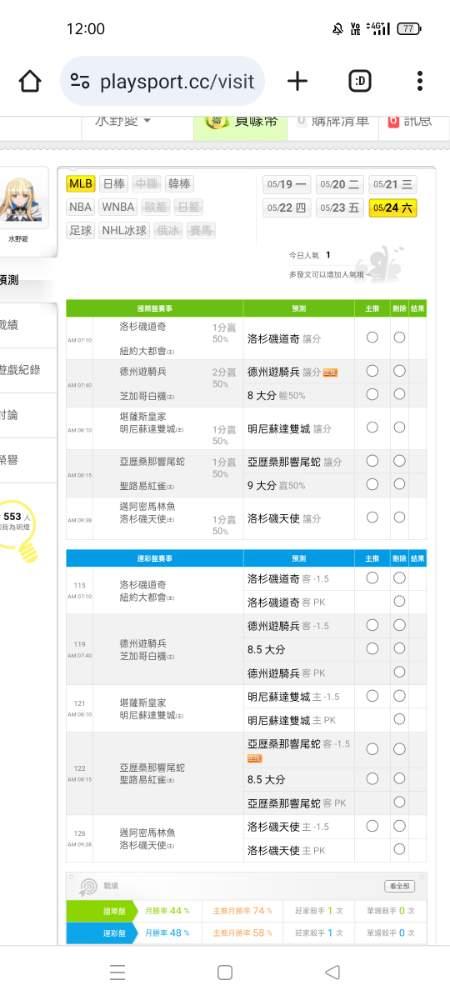This screenshot has width=450, height=1000.
Task: Mark 亞歷桑那響尾蛇 客 -1.5 as 主推
Action: click(x=372, y=749)
